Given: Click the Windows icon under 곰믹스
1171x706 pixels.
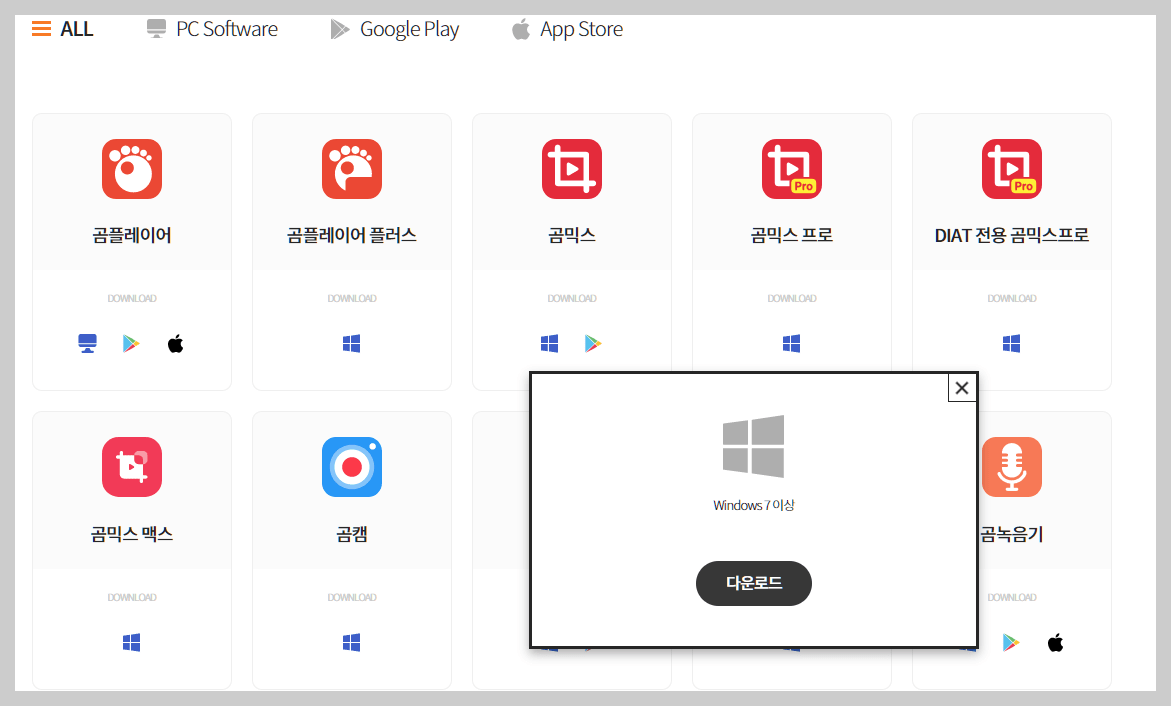Looking at the screenshot, I should pyautogui.click(x=550, y=344).
